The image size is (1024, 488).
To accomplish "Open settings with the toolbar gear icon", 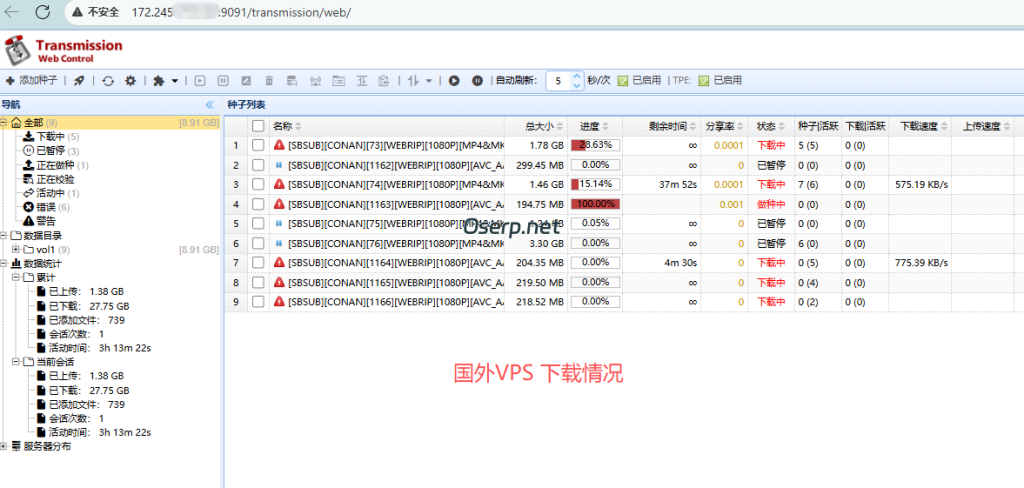I will [131, 80].
